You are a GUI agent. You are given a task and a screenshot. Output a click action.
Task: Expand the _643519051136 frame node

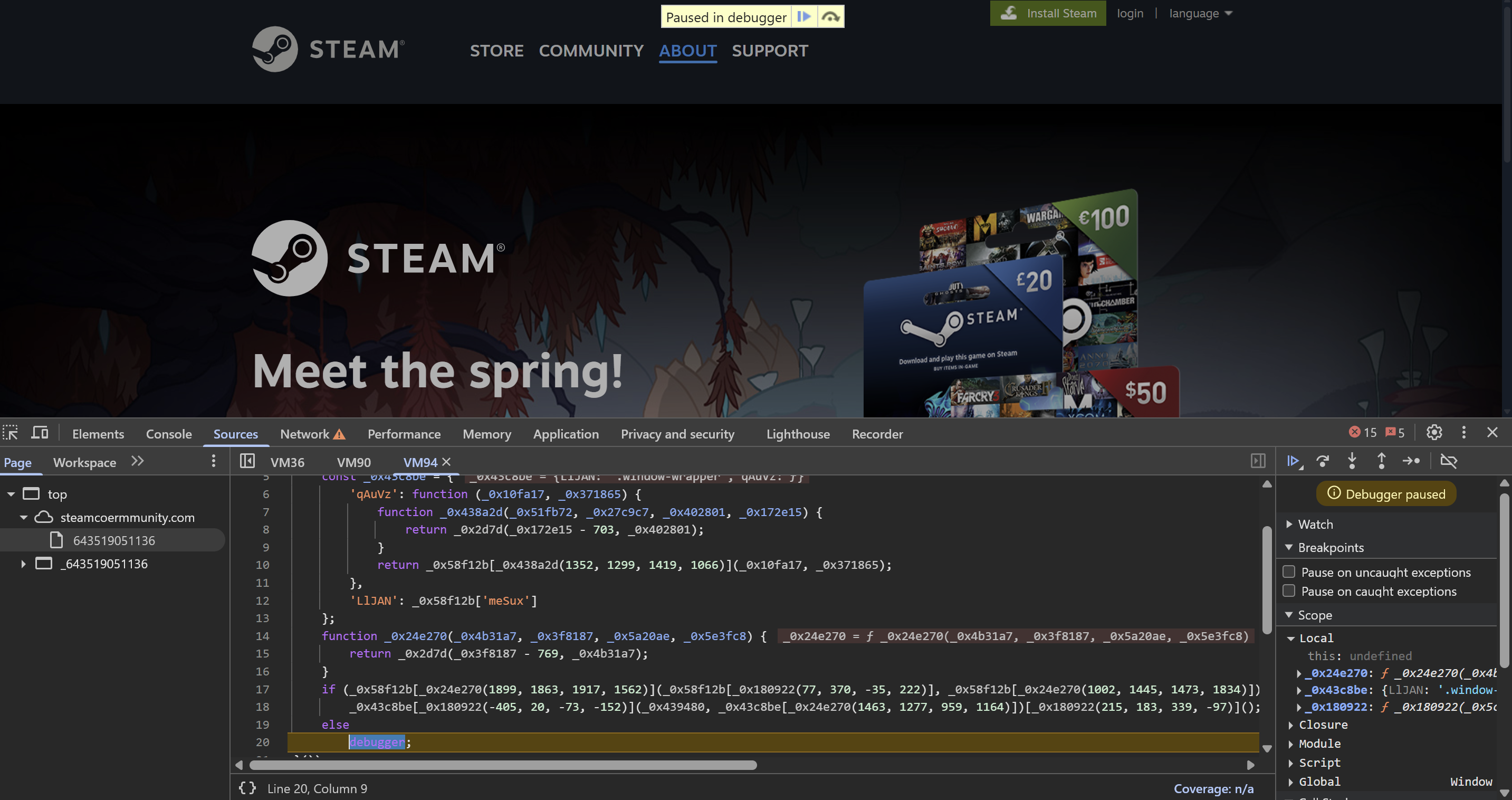(24, 564)
